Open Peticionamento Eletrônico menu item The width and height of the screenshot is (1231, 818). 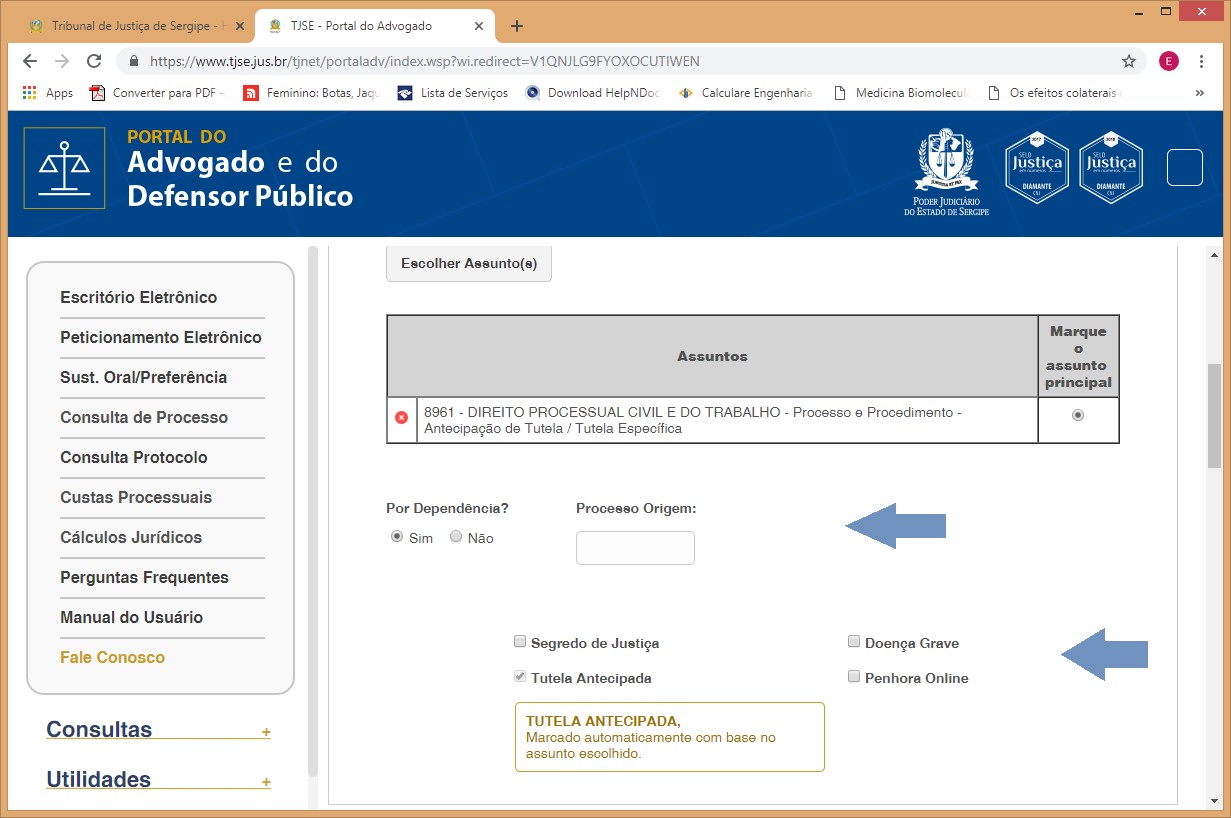coord(161,337)
